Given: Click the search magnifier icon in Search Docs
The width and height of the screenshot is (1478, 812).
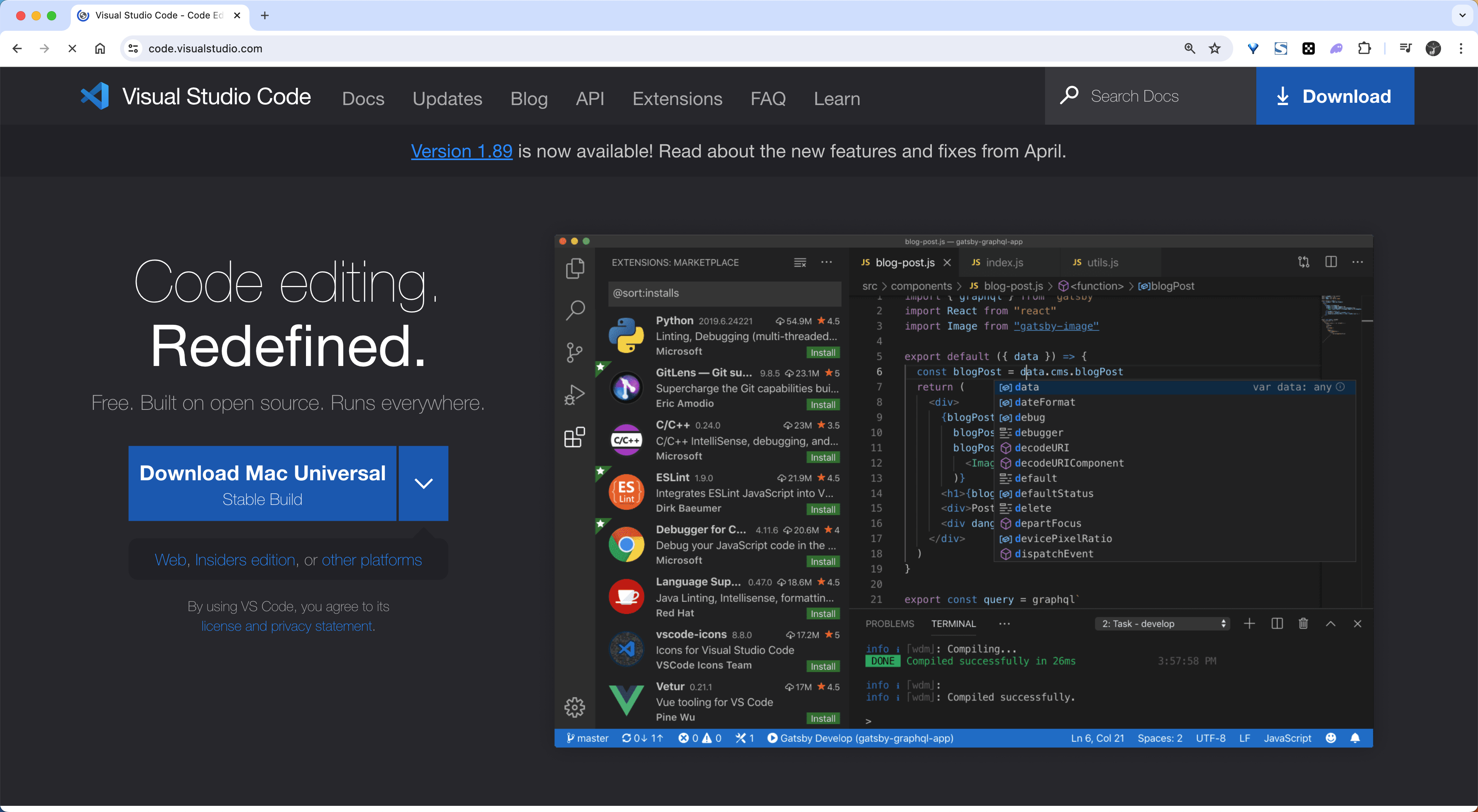Looking at the screenshot, I should click(1069, 95).
